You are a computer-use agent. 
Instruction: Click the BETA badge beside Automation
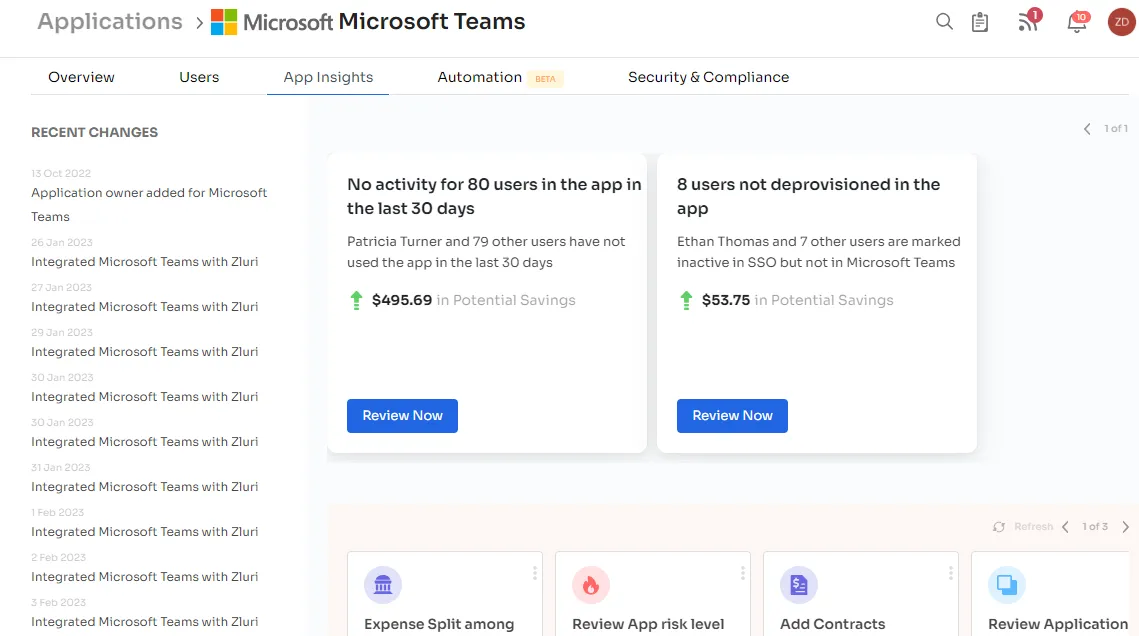click(x=546, y=78)
